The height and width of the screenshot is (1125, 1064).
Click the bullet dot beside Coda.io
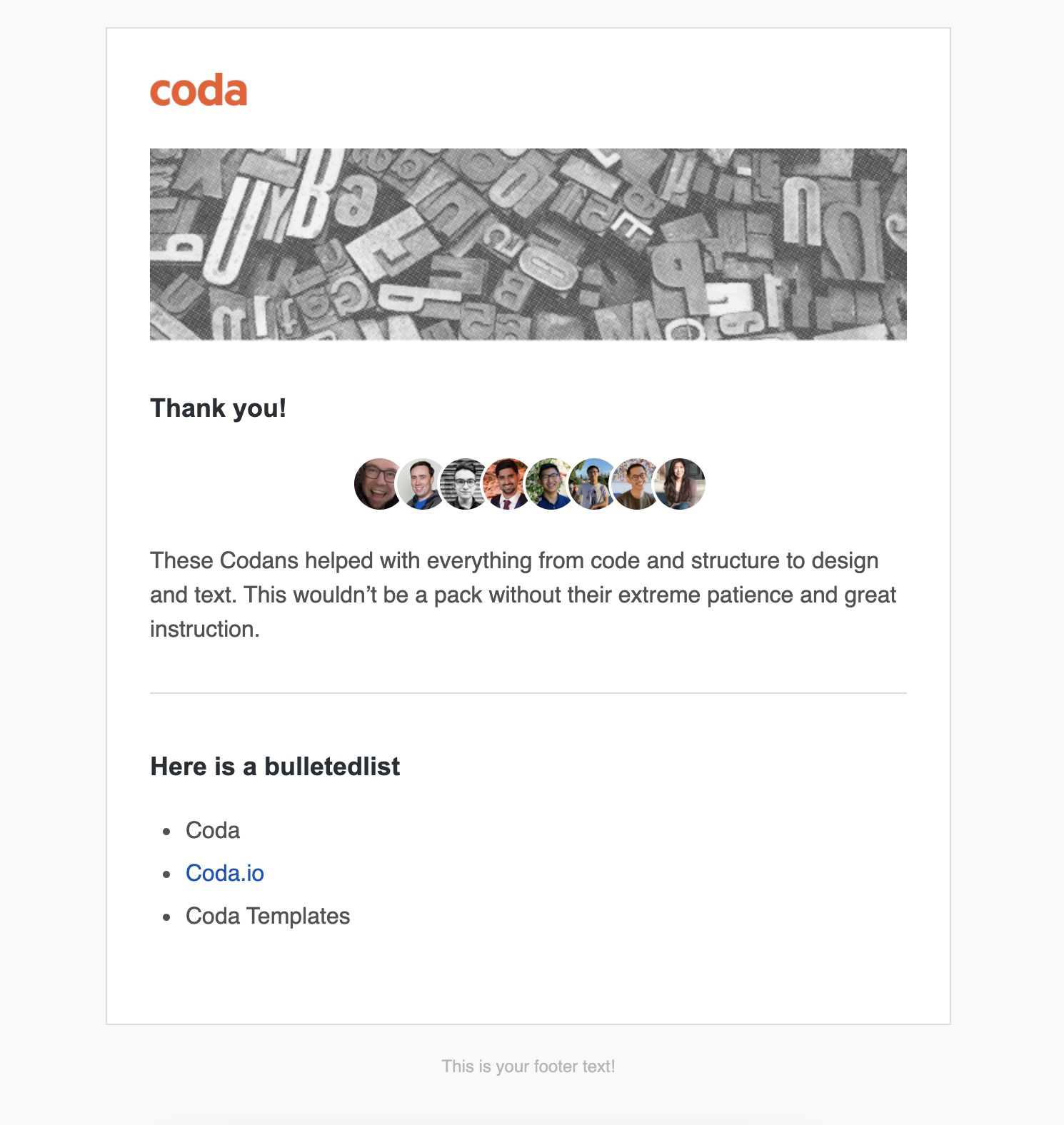point(167,874)
